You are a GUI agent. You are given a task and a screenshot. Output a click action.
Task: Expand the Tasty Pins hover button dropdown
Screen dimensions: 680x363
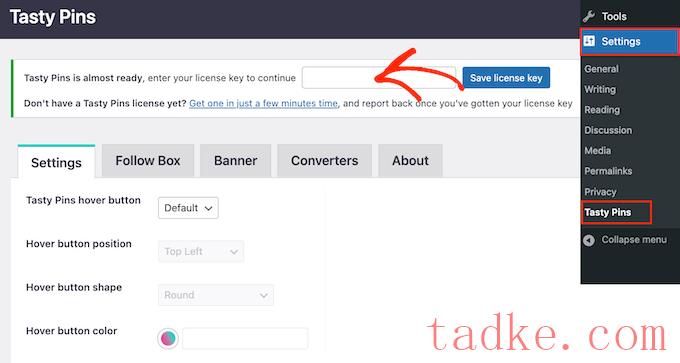click(x=188, y=208)
